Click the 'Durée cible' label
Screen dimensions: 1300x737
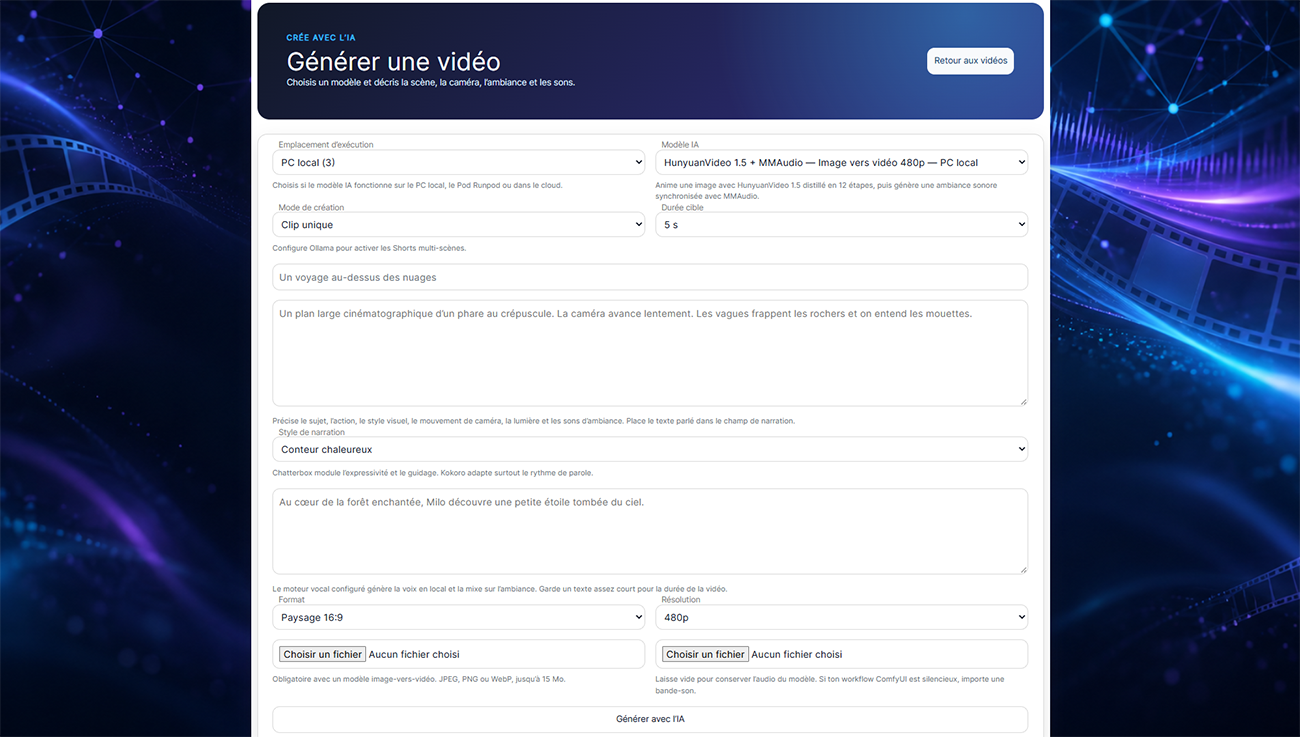pos(683,207)
